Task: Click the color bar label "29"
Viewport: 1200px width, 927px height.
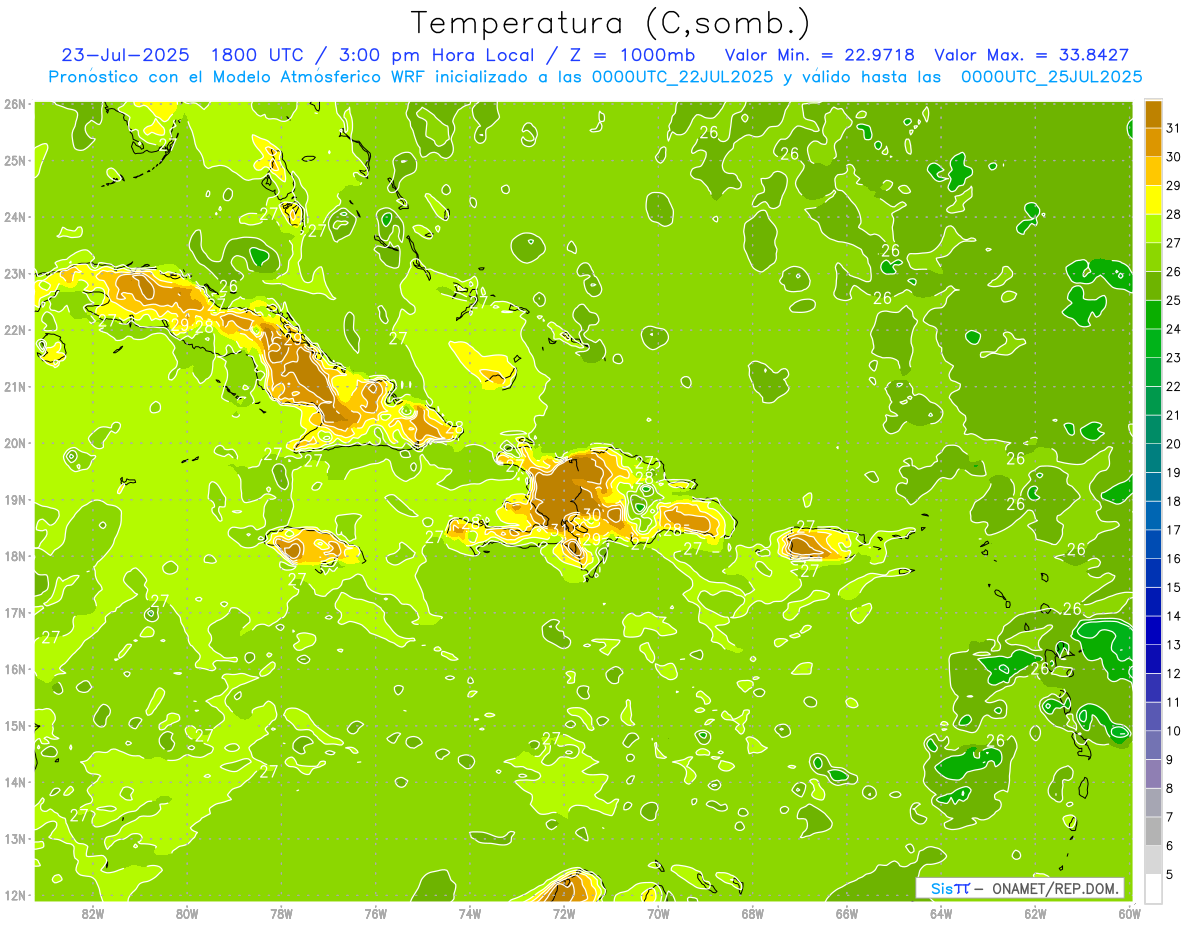Action: [x=1173, y=186]
